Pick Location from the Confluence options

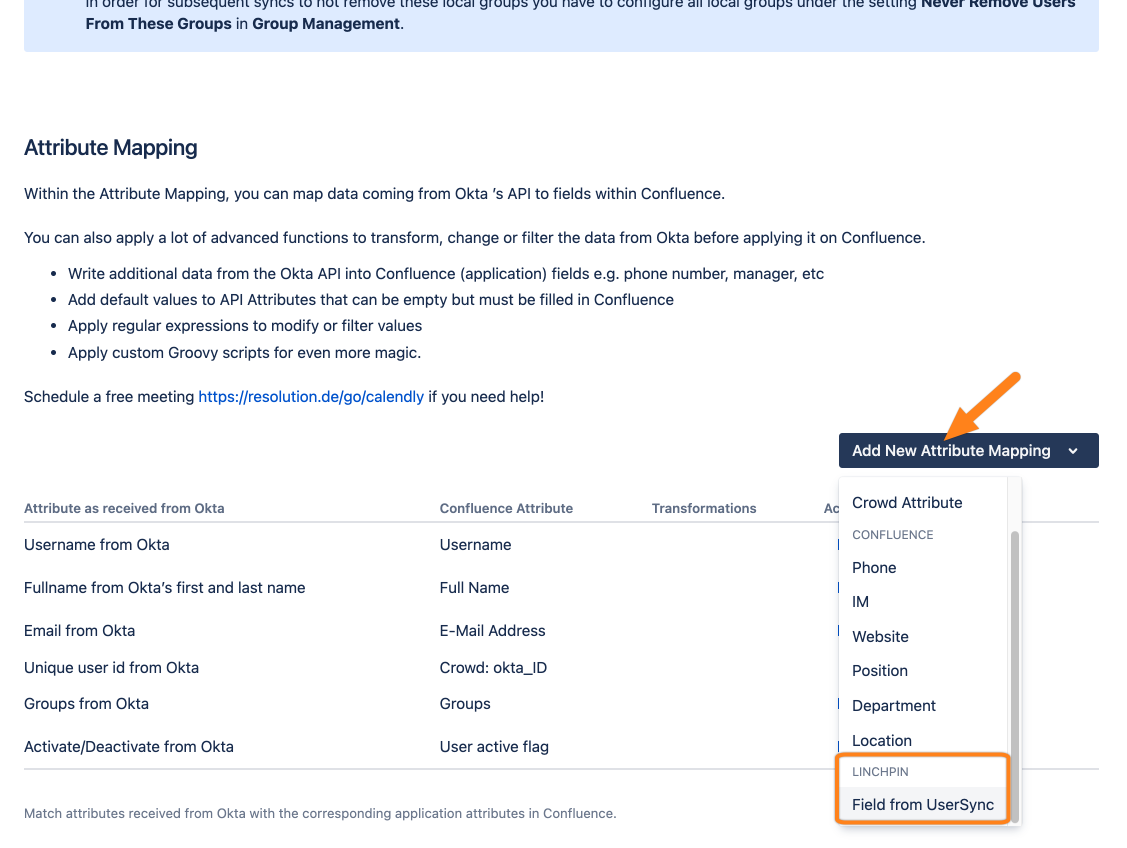[882, 741]
